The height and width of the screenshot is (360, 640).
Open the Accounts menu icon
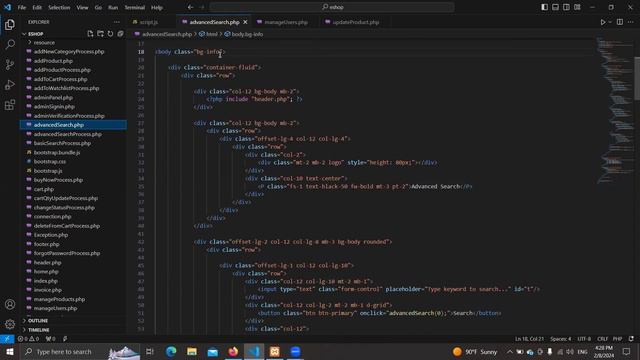10,304
